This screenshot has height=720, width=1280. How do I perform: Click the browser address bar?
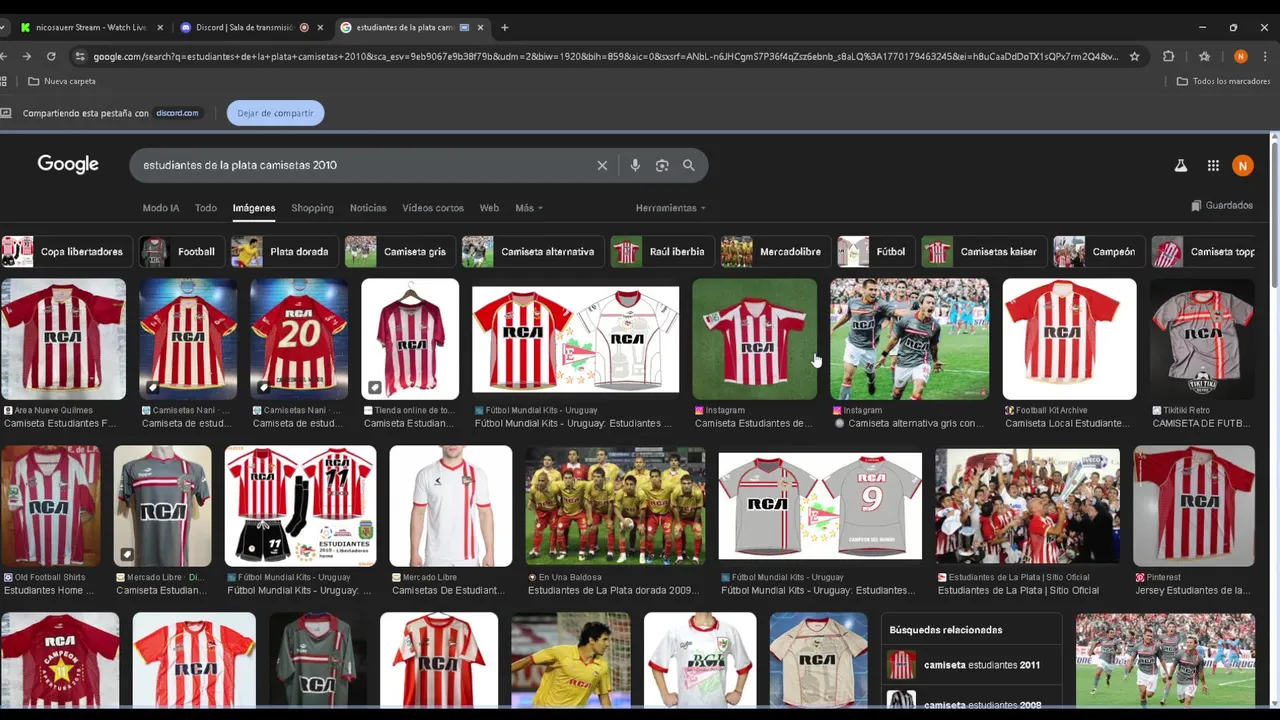pos(605,56)
